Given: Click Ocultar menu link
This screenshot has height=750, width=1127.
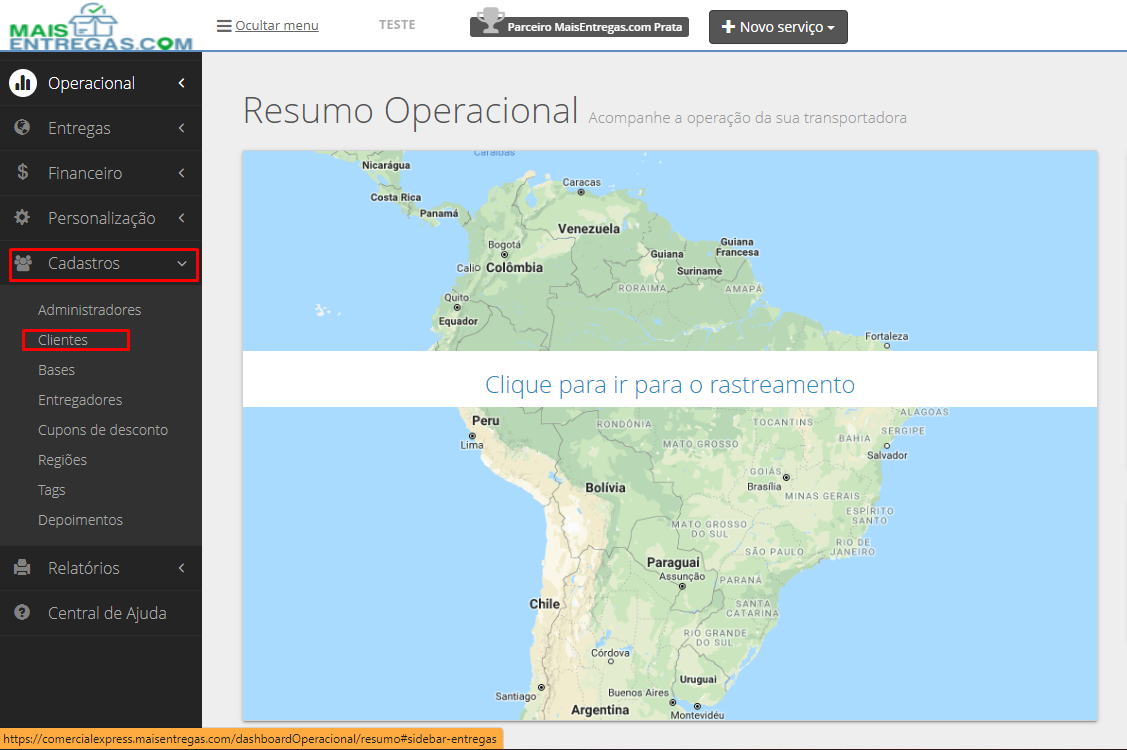Looking at the screenshot, I should (277, 25).
